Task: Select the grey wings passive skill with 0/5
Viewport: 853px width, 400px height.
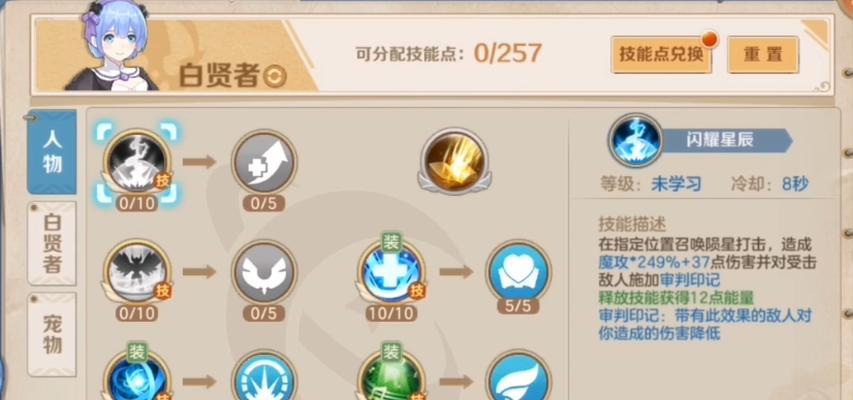Action: (x=264, y=272)
